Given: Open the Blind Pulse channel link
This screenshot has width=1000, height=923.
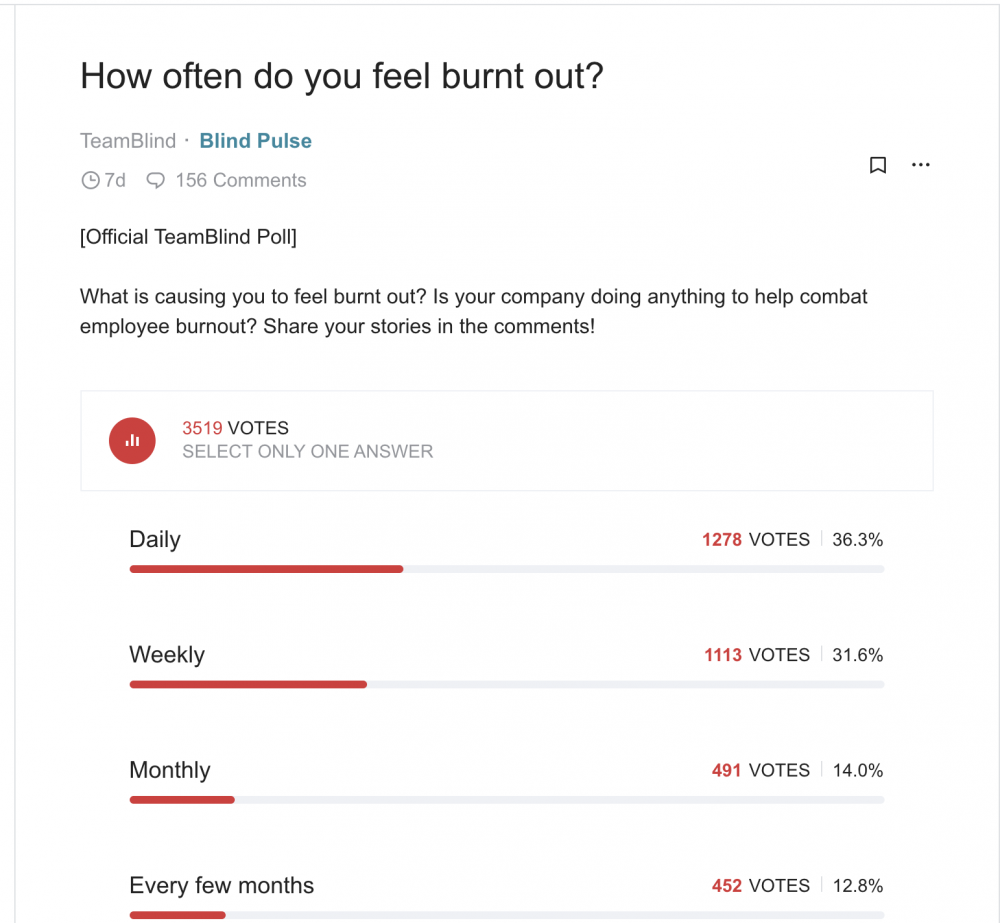Looking at the screenshot, I should 256,141.
